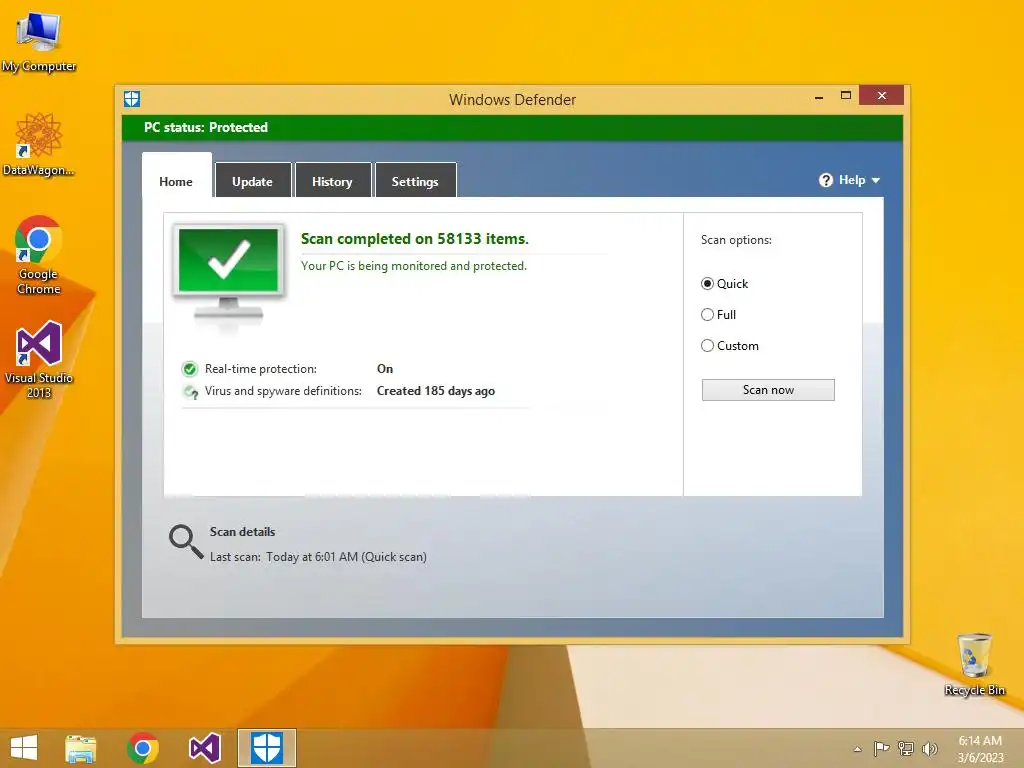The image size is (1024, 768).
Task: Open the DataWagon desktop shortcut
Action: pos(39,144)
